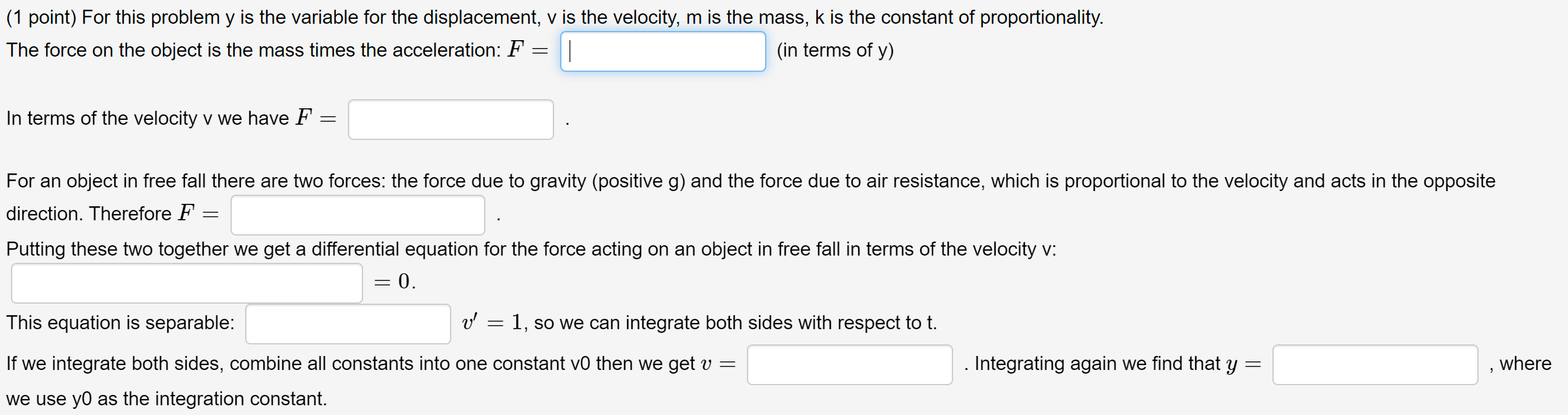The image size is (1568, 415).
Task: Click the empty box near 'In terms of the velocity'
Action: 451,119
